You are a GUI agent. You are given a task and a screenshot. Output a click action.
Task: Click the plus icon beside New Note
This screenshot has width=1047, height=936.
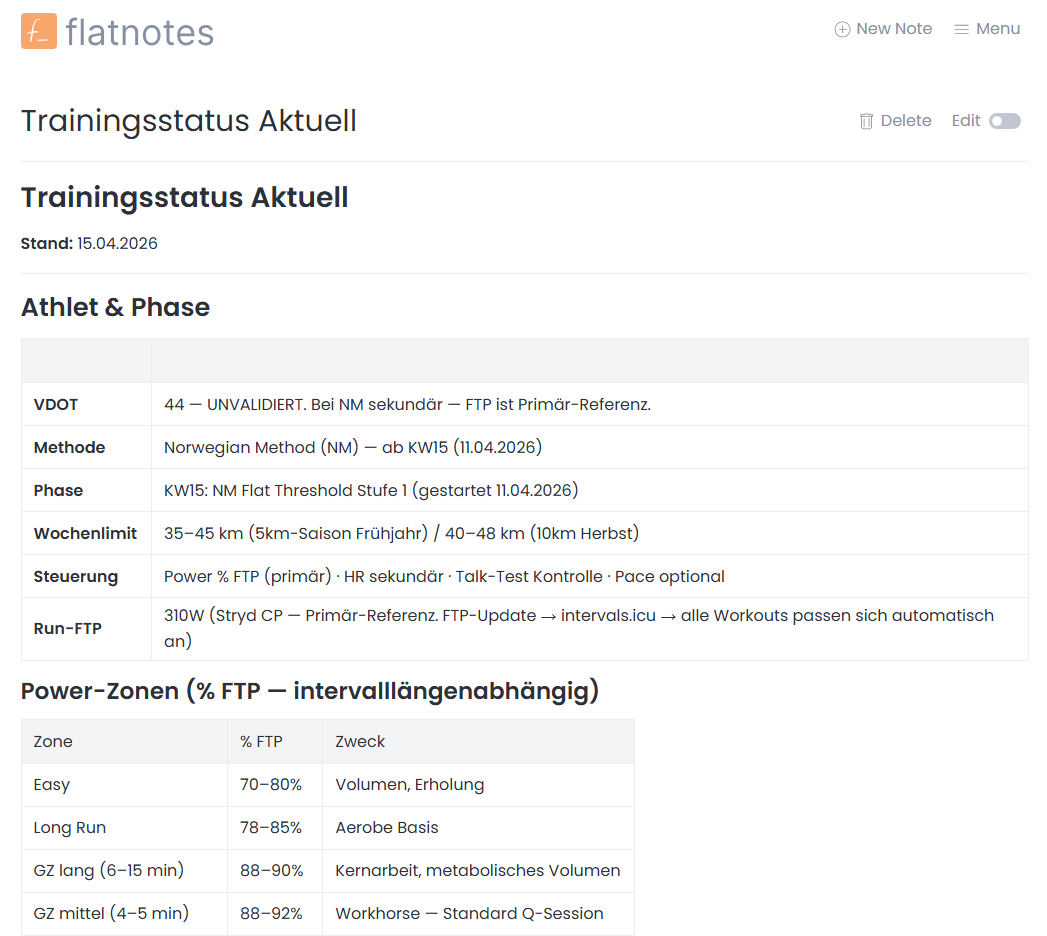coord(842,29)
